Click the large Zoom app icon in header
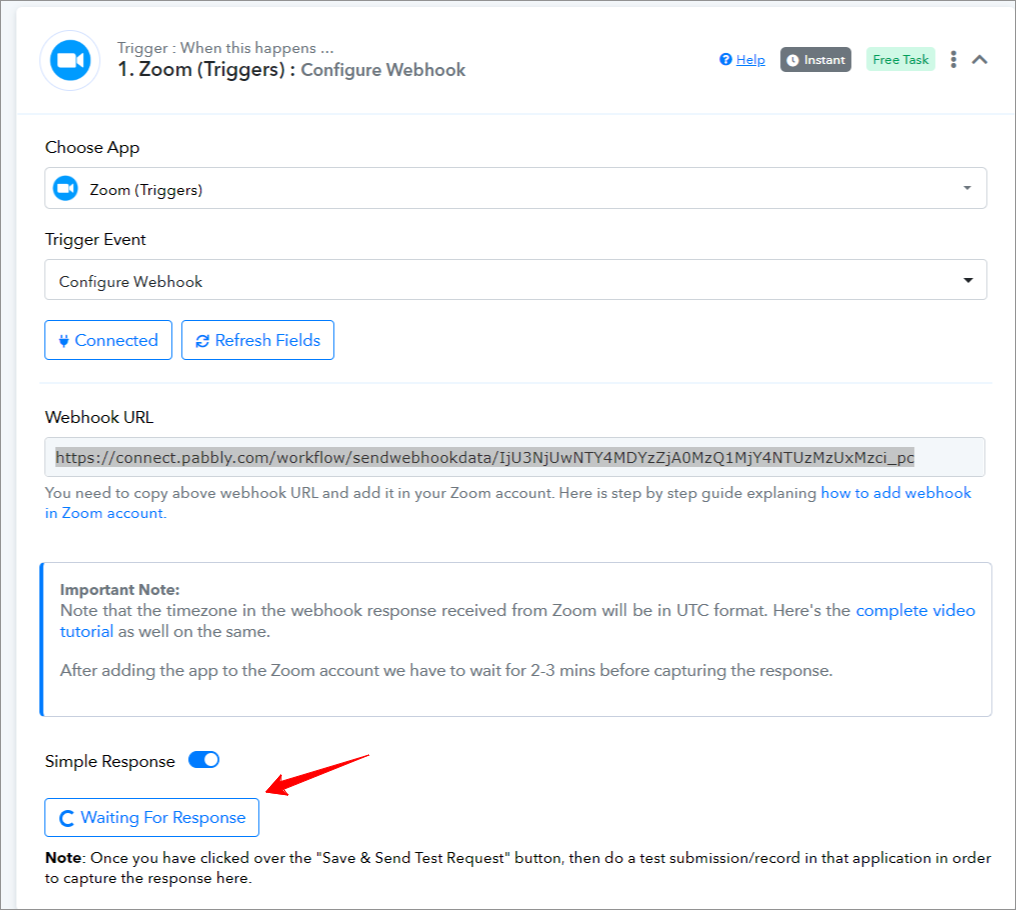 [70, 60]
